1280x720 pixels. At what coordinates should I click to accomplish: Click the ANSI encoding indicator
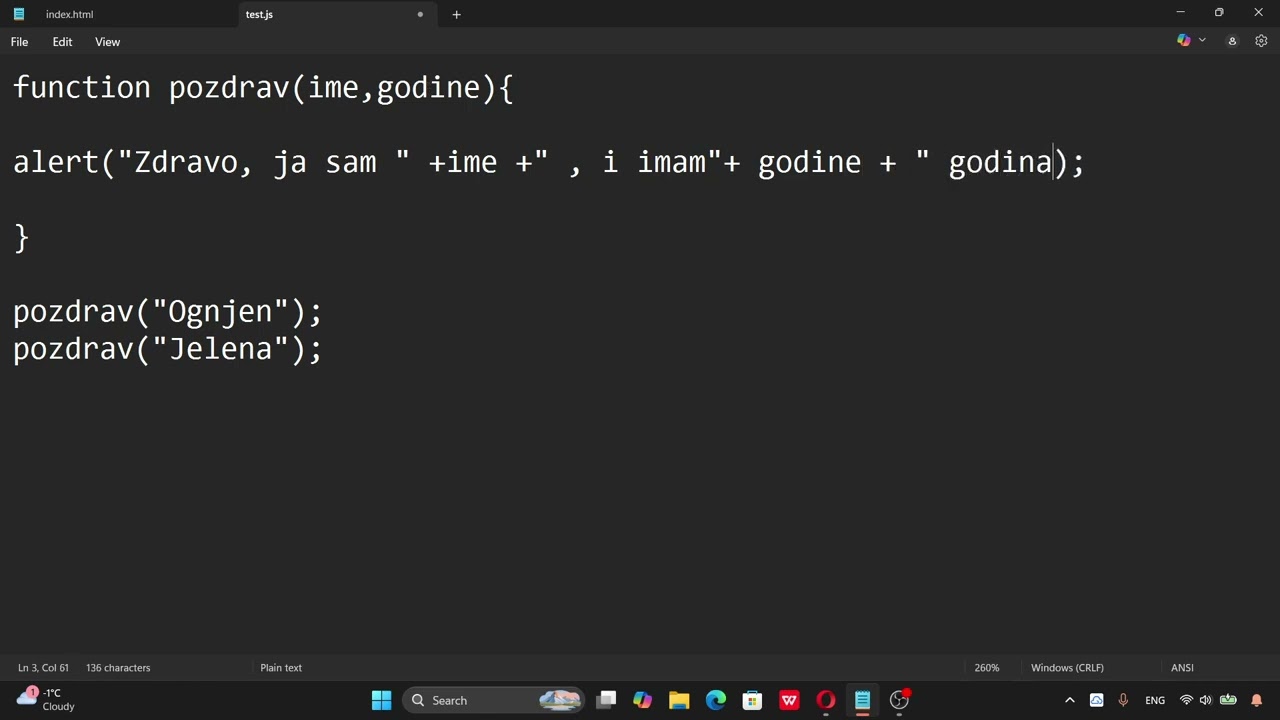pos(1182,668)
